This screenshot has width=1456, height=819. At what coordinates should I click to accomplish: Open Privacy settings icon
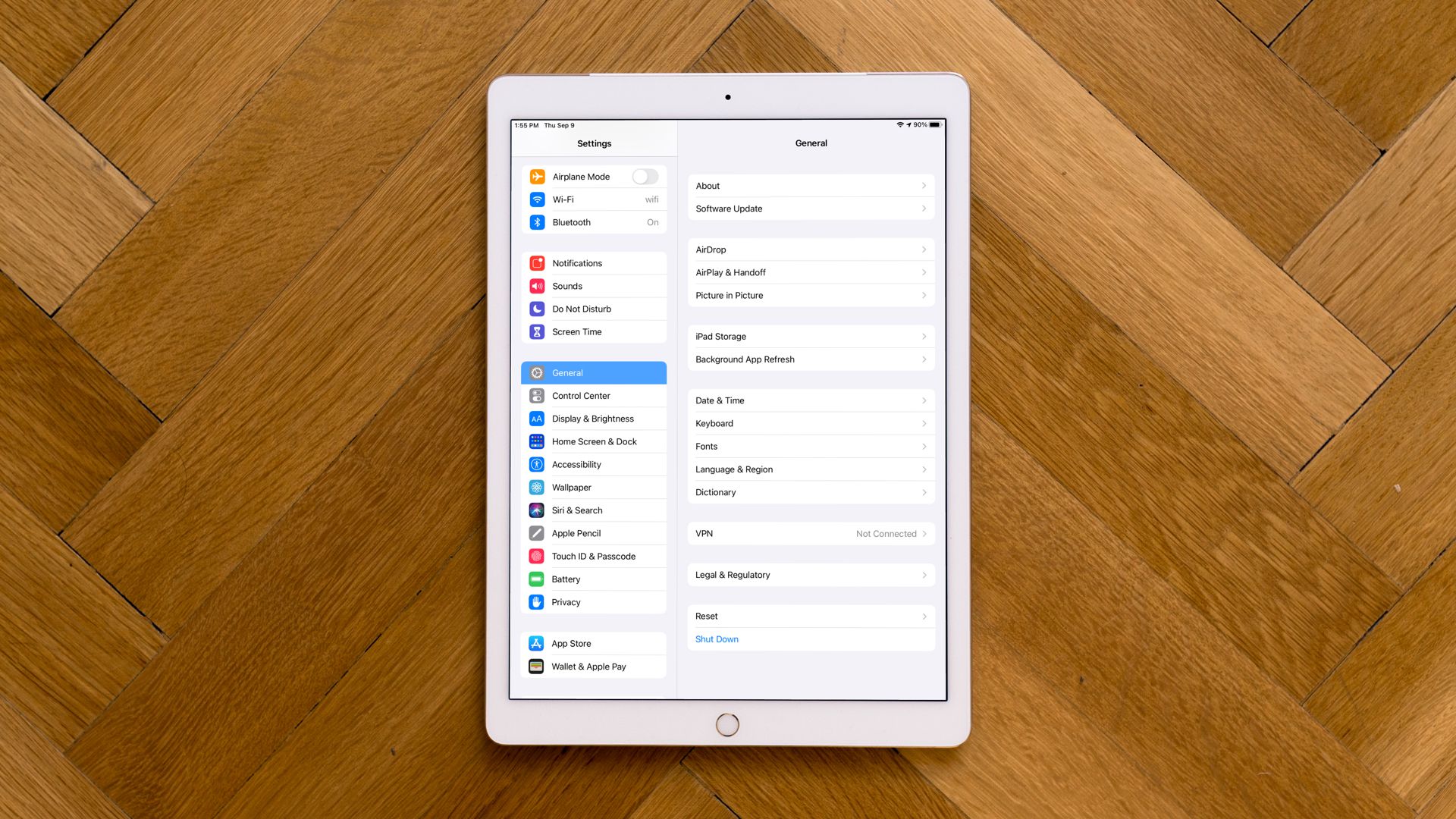(537, 601)
